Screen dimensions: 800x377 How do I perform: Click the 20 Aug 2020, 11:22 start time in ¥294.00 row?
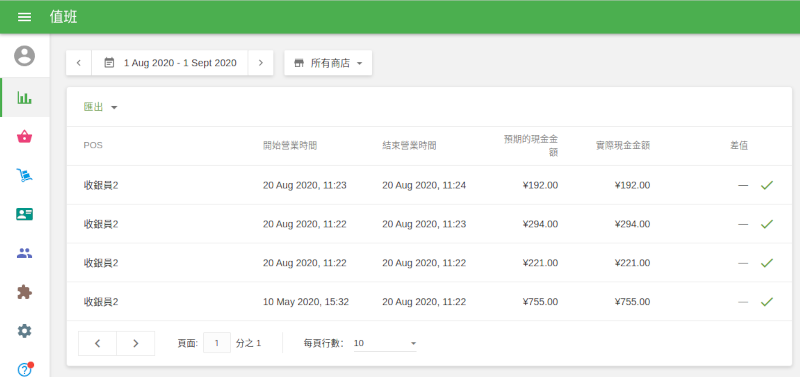coord(305,224)
